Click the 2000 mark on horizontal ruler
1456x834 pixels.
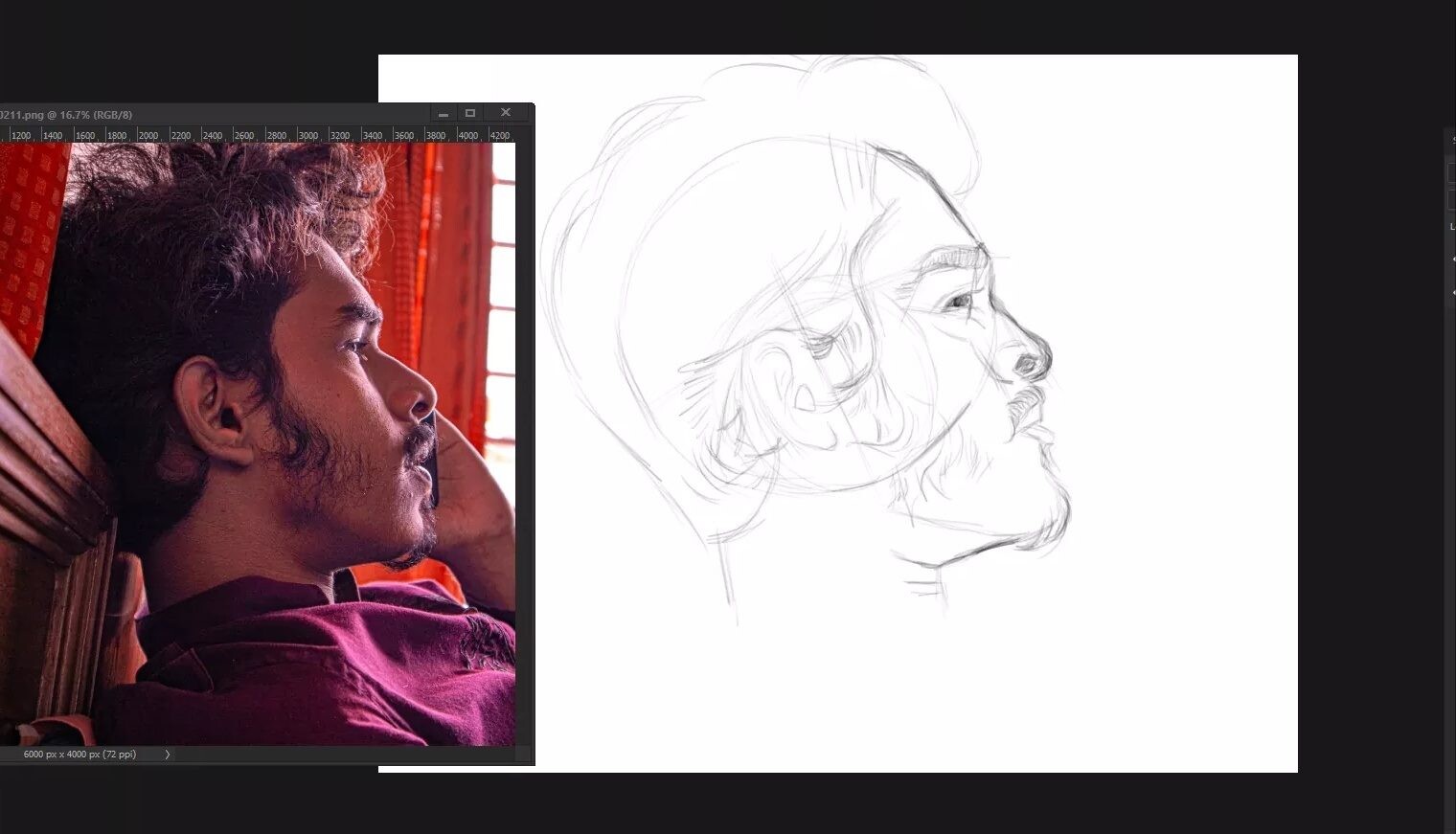point(148,135)
